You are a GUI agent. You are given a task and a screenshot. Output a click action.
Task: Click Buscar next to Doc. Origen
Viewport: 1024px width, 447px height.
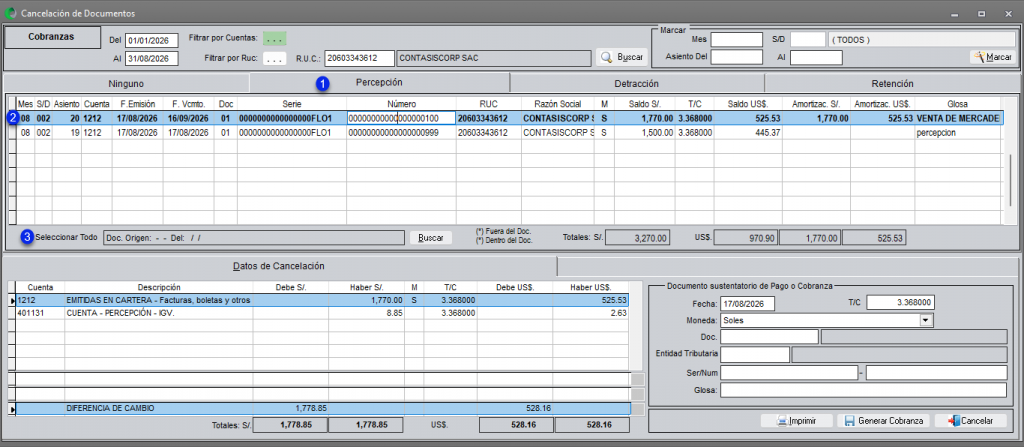[x=430, y=238]
